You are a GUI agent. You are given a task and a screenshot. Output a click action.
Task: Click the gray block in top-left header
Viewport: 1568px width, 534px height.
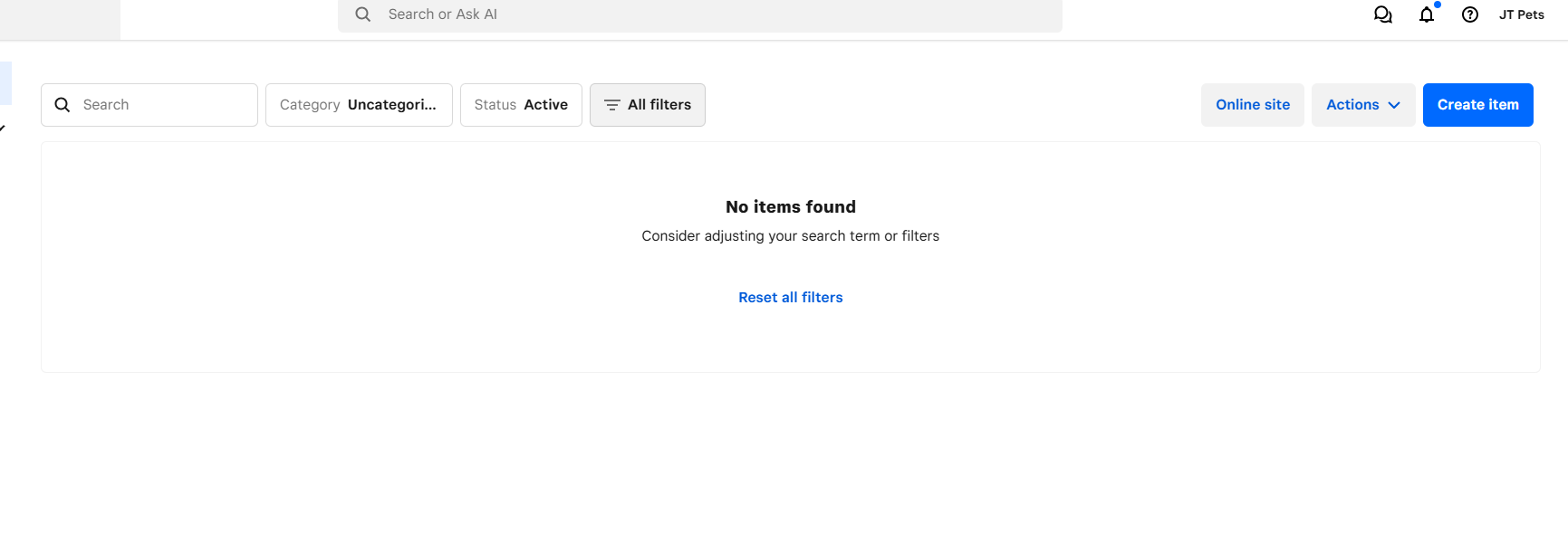[x=60, y=20]
